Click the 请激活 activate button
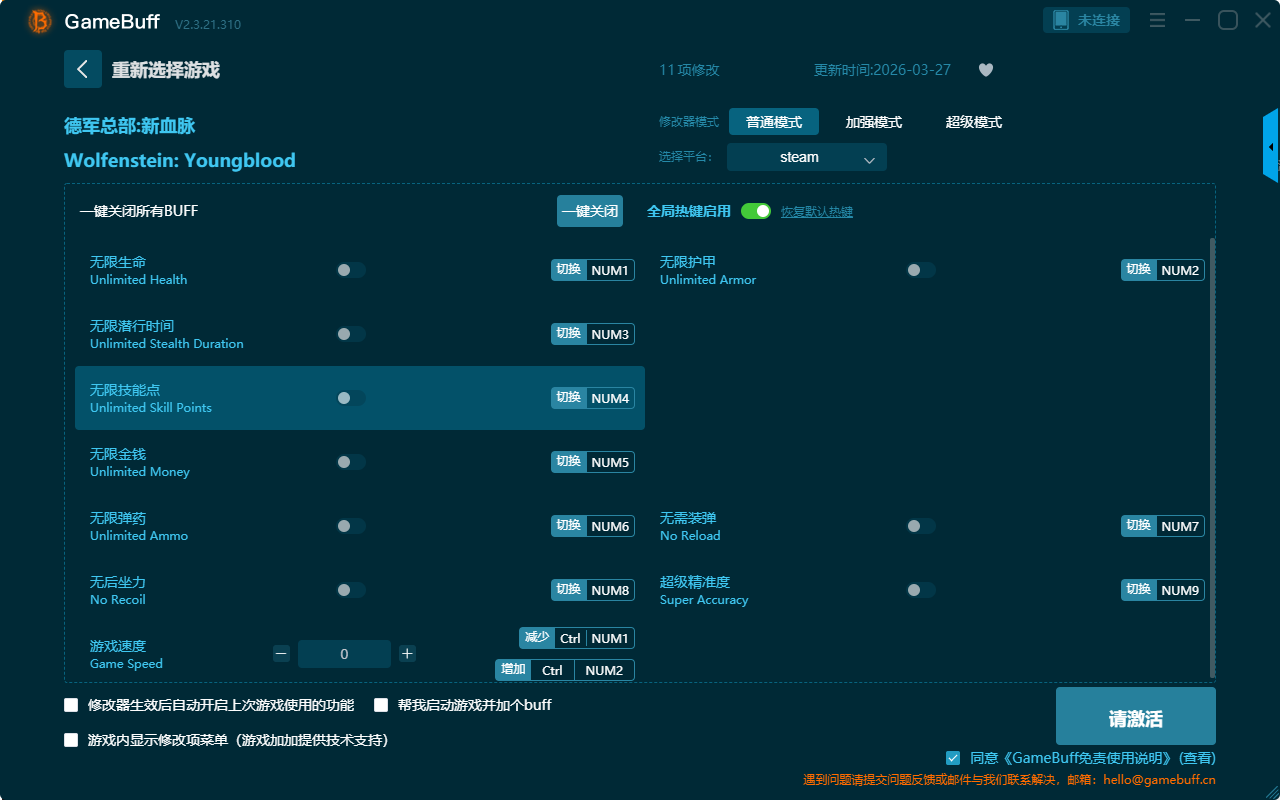The width and height of the screenshot is (1280, 800). click(1135, 717)
